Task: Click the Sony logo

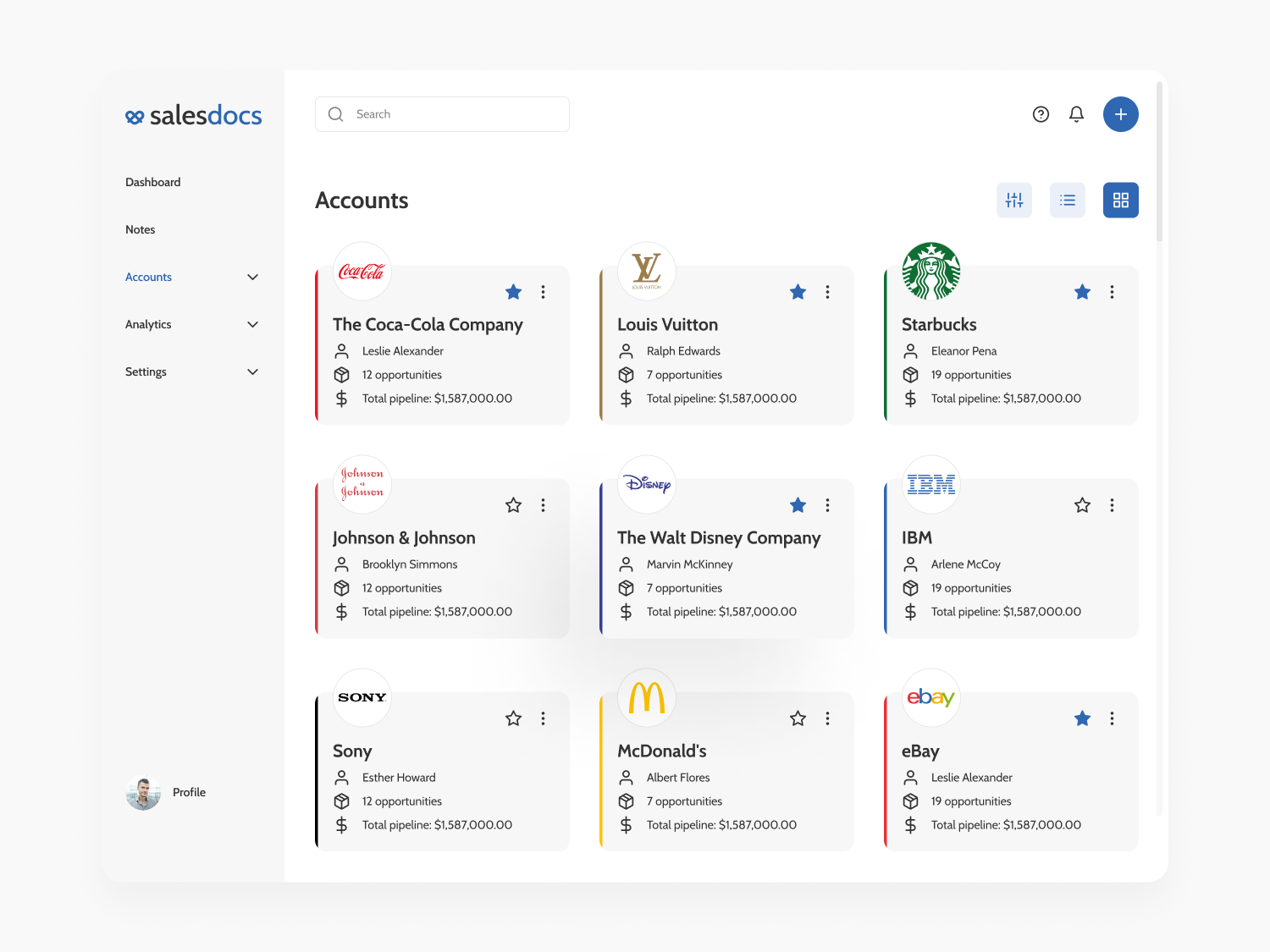Action: (362, 698)
